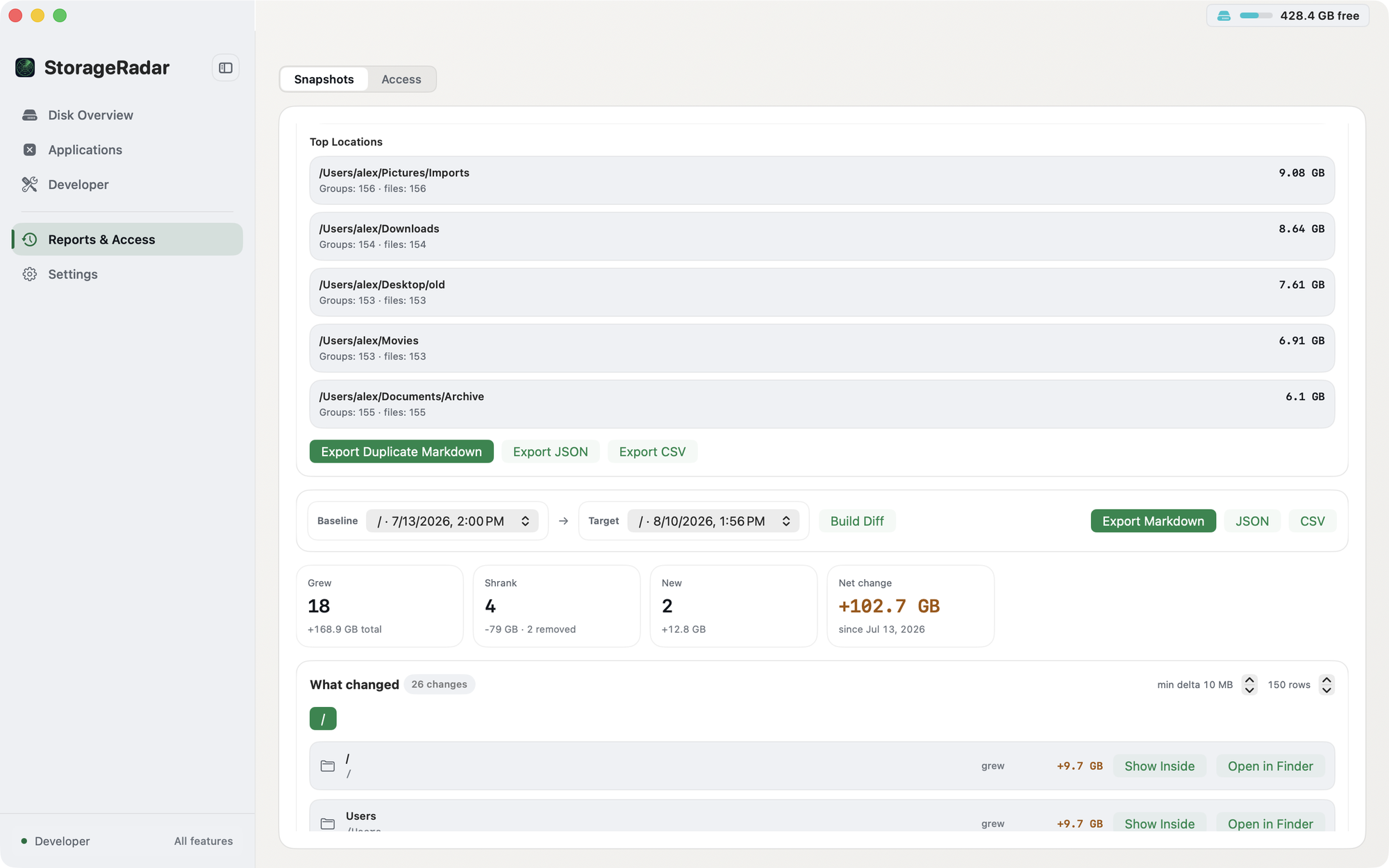
Task: Click the disk usage bar in title area
Action: click(x=1256, y=16)
